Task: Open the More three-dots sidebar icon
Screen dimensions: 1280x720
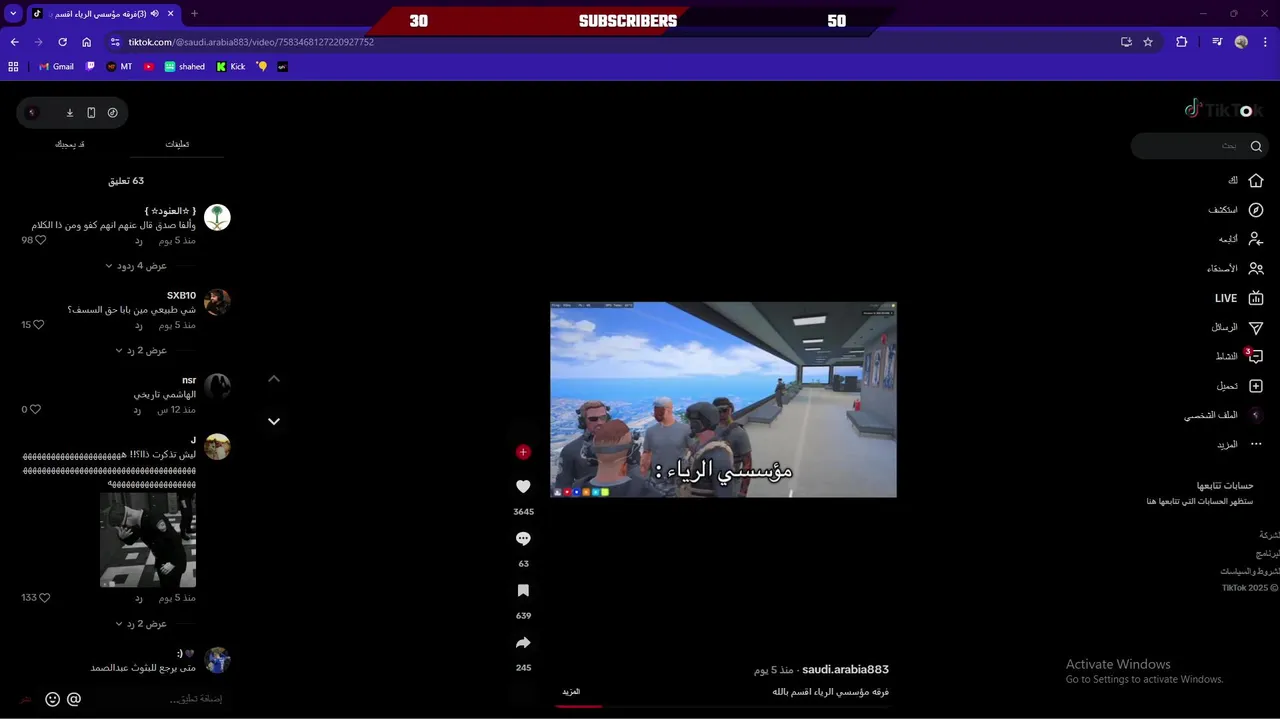Action: coord(1256,444)
